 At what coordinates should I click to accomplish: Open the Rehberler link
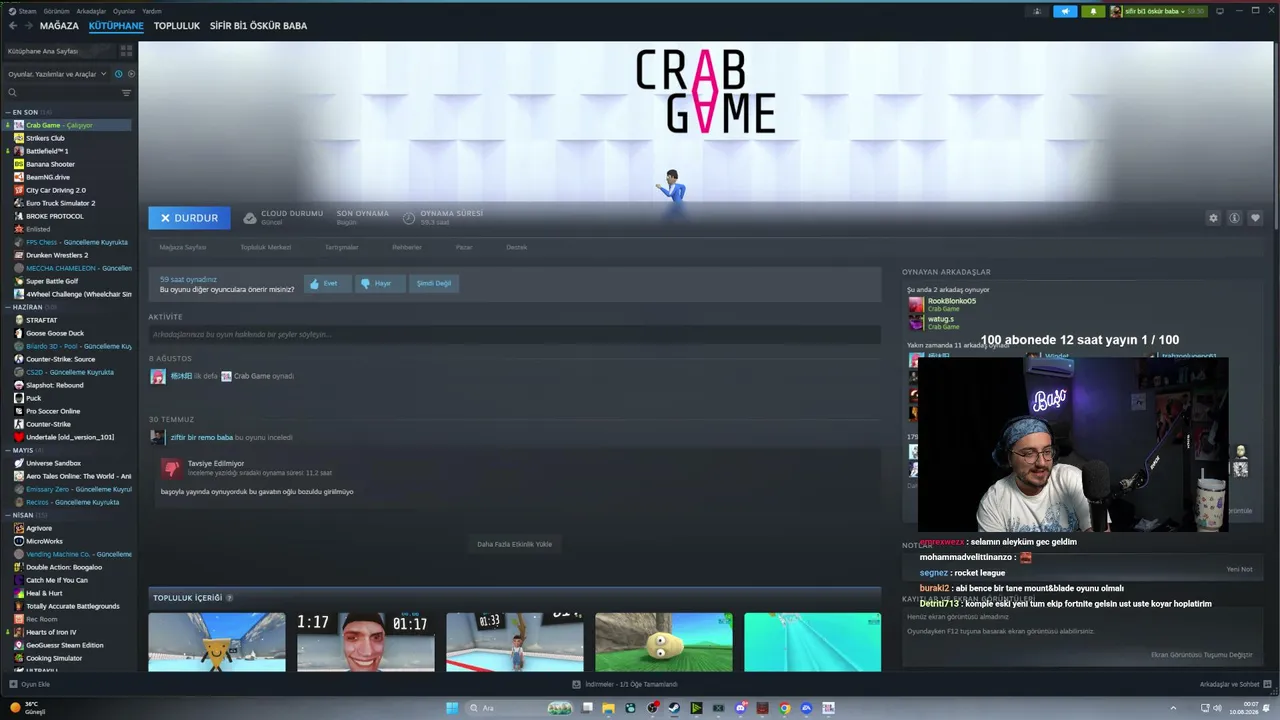(x=407, y=247)
